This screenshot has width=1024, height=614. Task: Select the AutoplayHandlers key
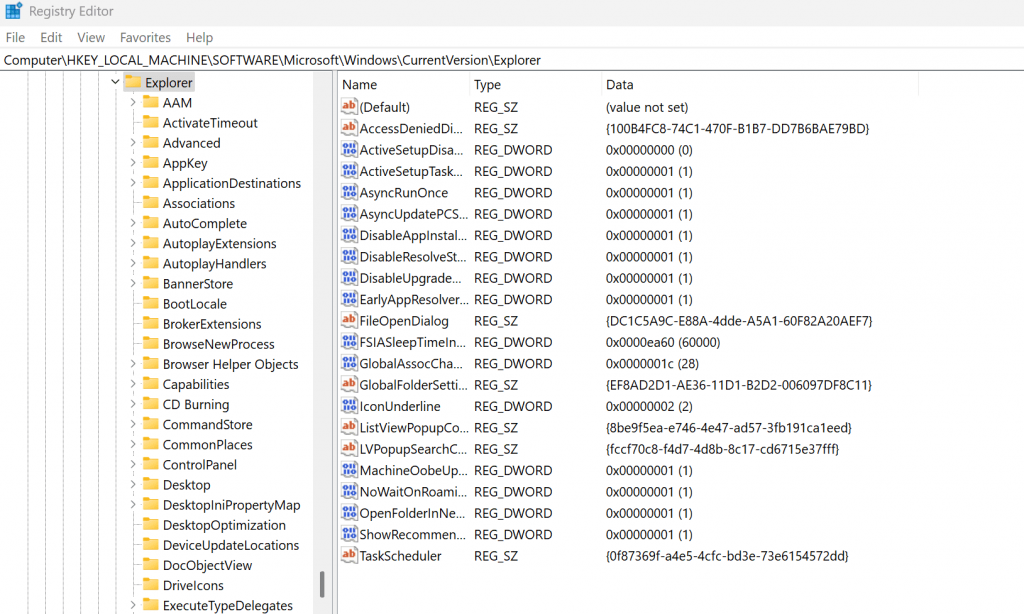tap(214, 263)
